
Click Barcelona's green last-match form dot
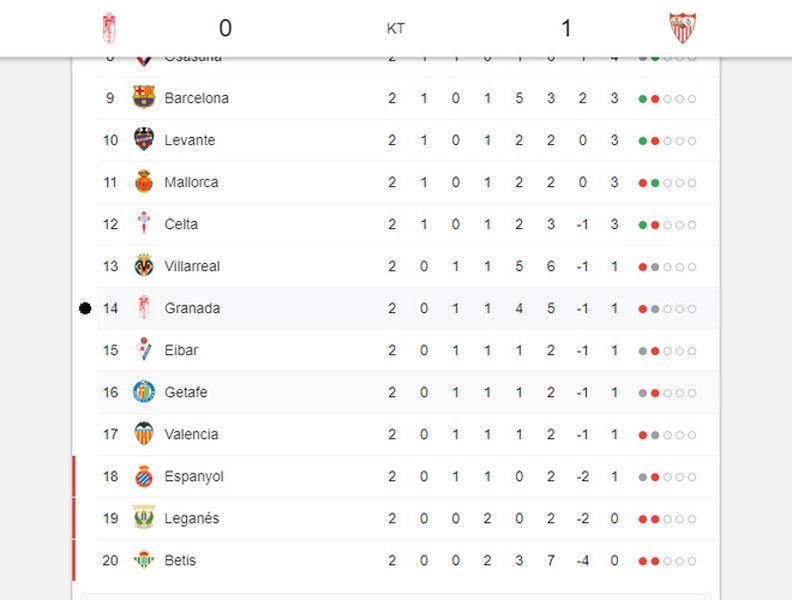click(642, 99)
